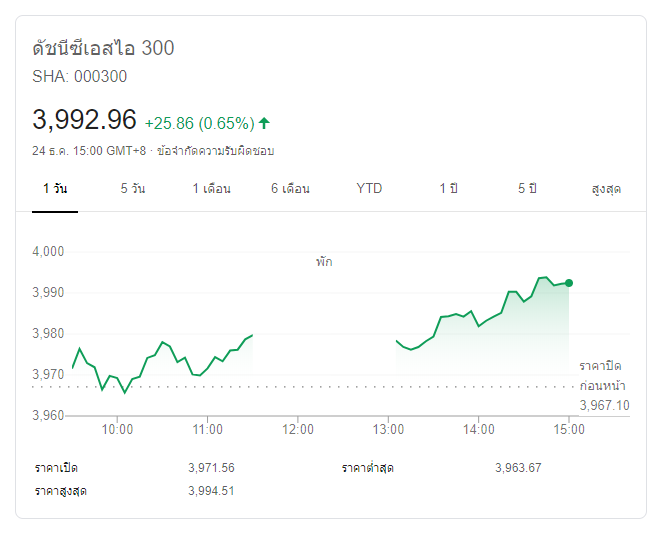Switch to the 1 ปี tab
This screenshot has width=664, height=537.
click(448, 189)
